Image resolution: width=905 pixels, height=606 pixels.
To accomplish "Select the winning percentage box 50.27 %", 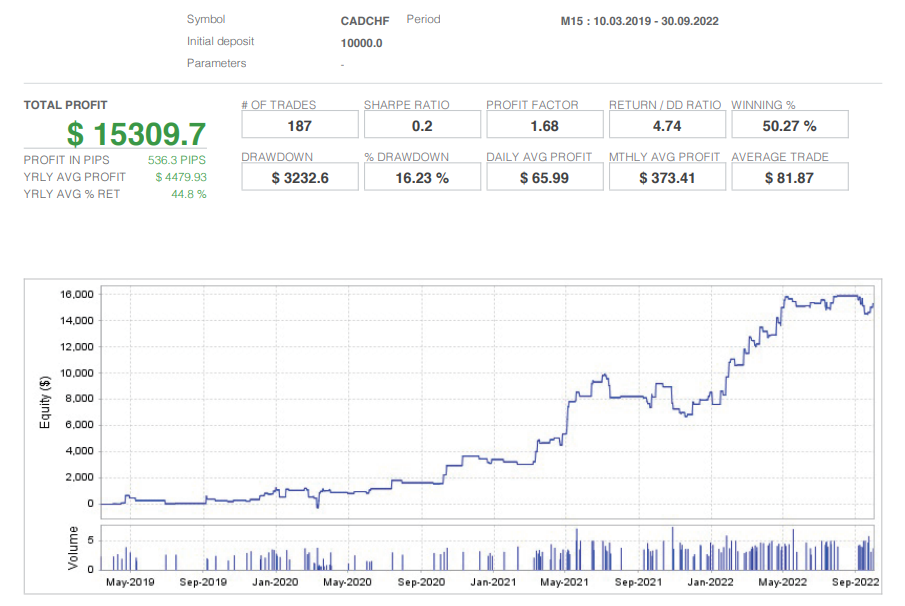I will (789, 125).
